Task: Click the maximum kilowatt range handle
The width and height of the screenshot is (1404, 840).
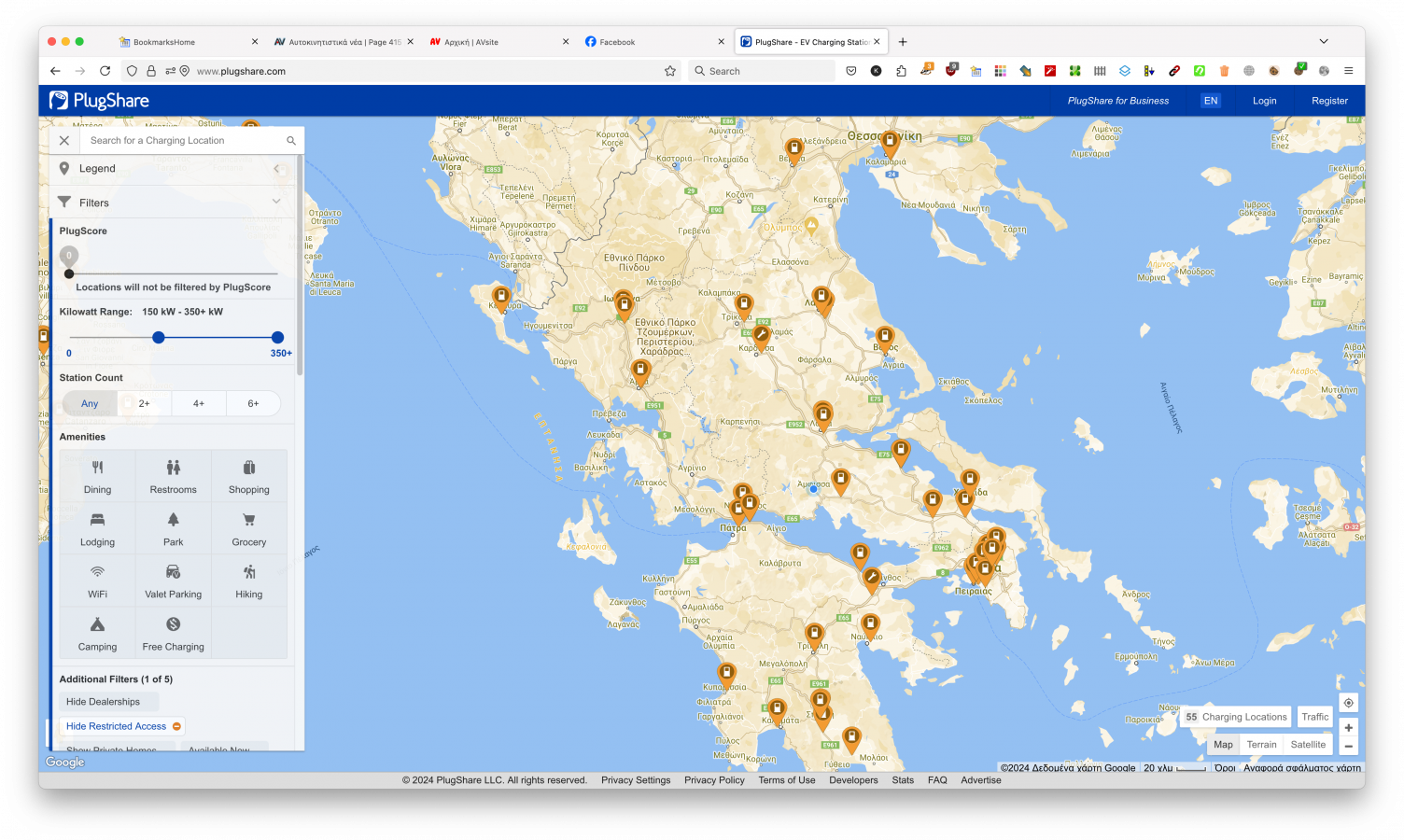Action: point(277,338)
